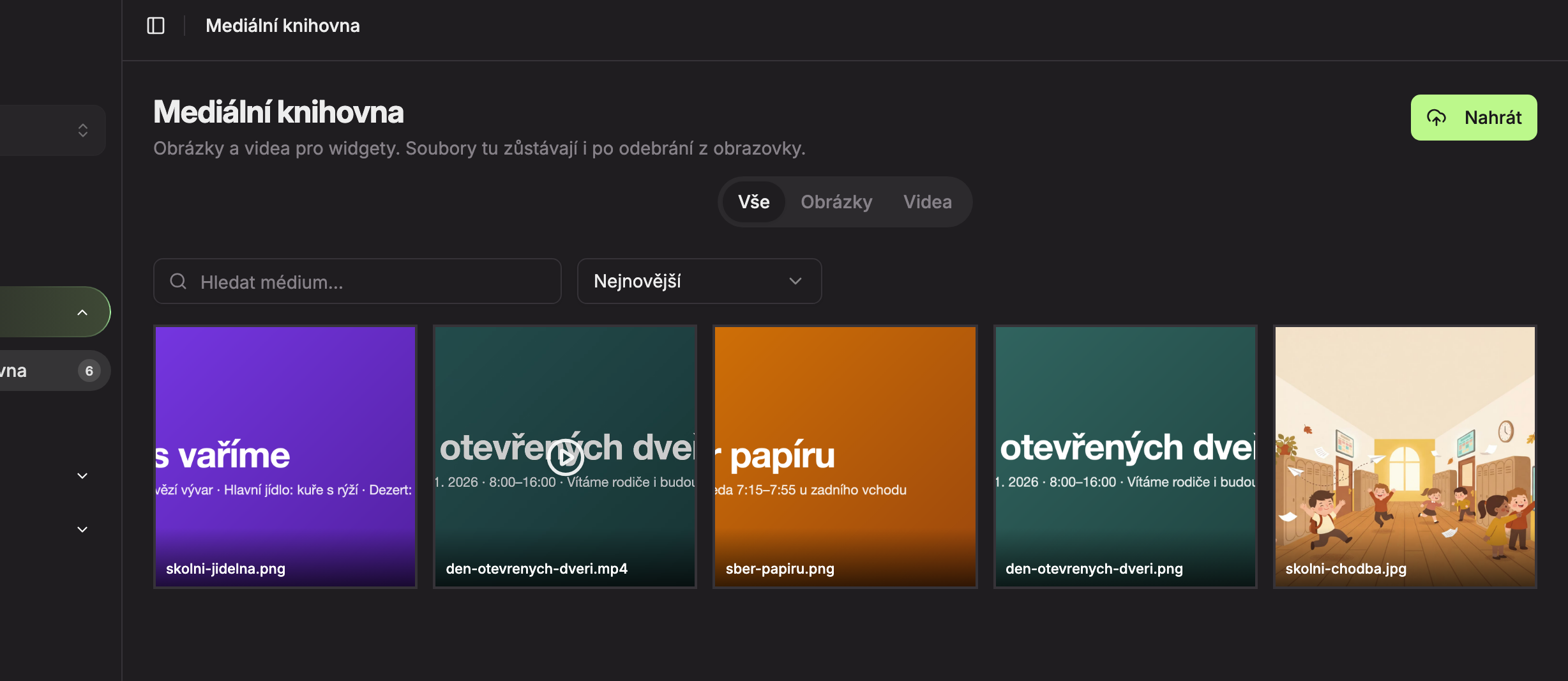The width and height of the screenshot is (1568, 681).
Task: Click the Mediální knihovna breadcrumb title
Action: coord(283,26)
